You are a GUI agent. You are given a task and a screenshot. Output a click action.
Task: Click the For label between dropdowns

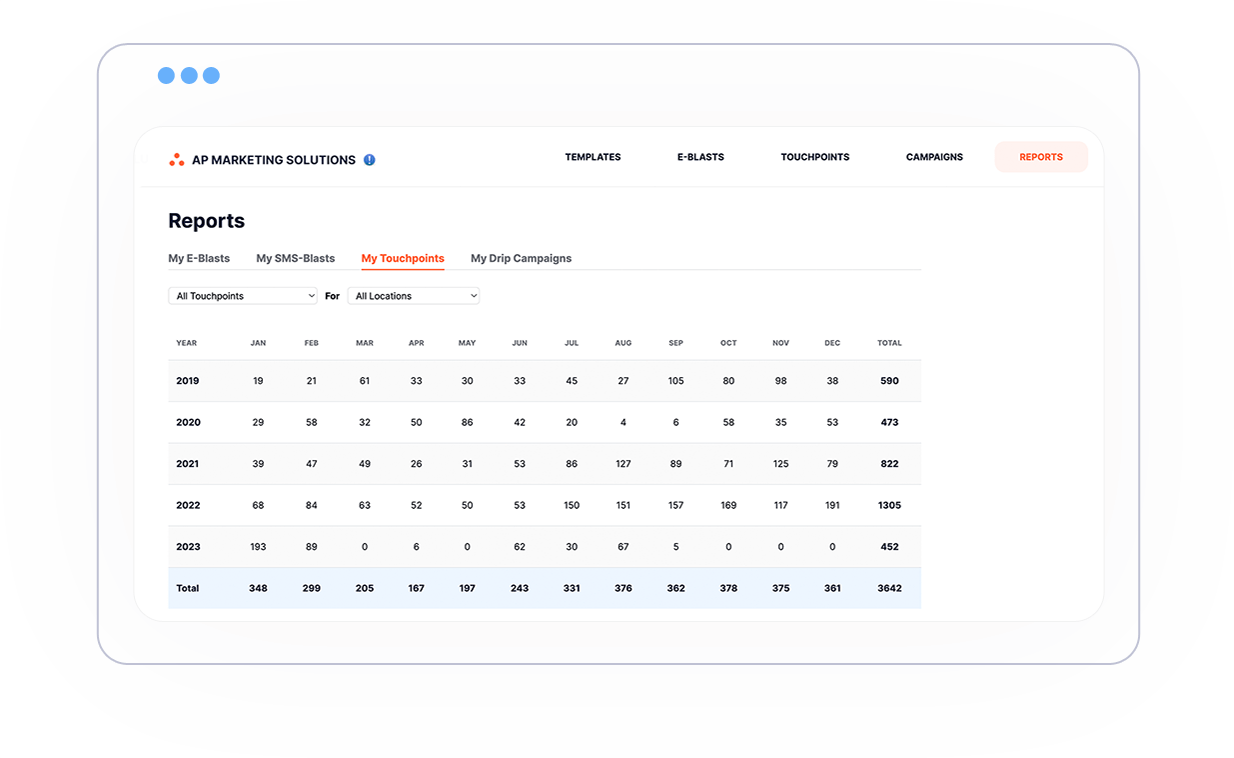(333, 296)
